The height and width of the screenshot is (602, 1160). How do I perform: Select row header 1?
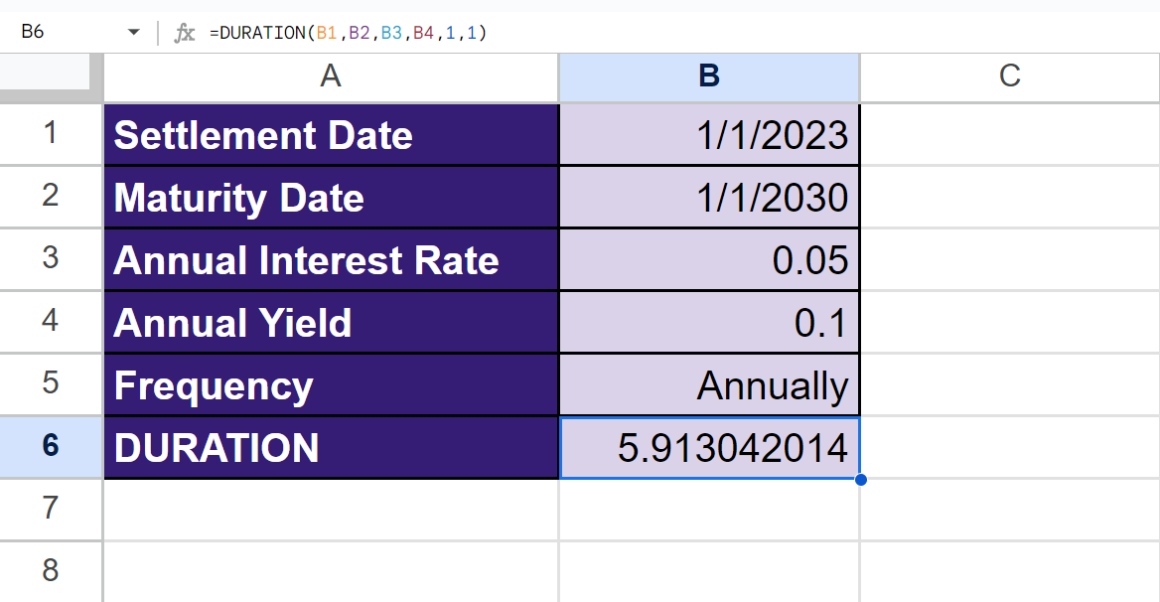(x=50, y=134)
